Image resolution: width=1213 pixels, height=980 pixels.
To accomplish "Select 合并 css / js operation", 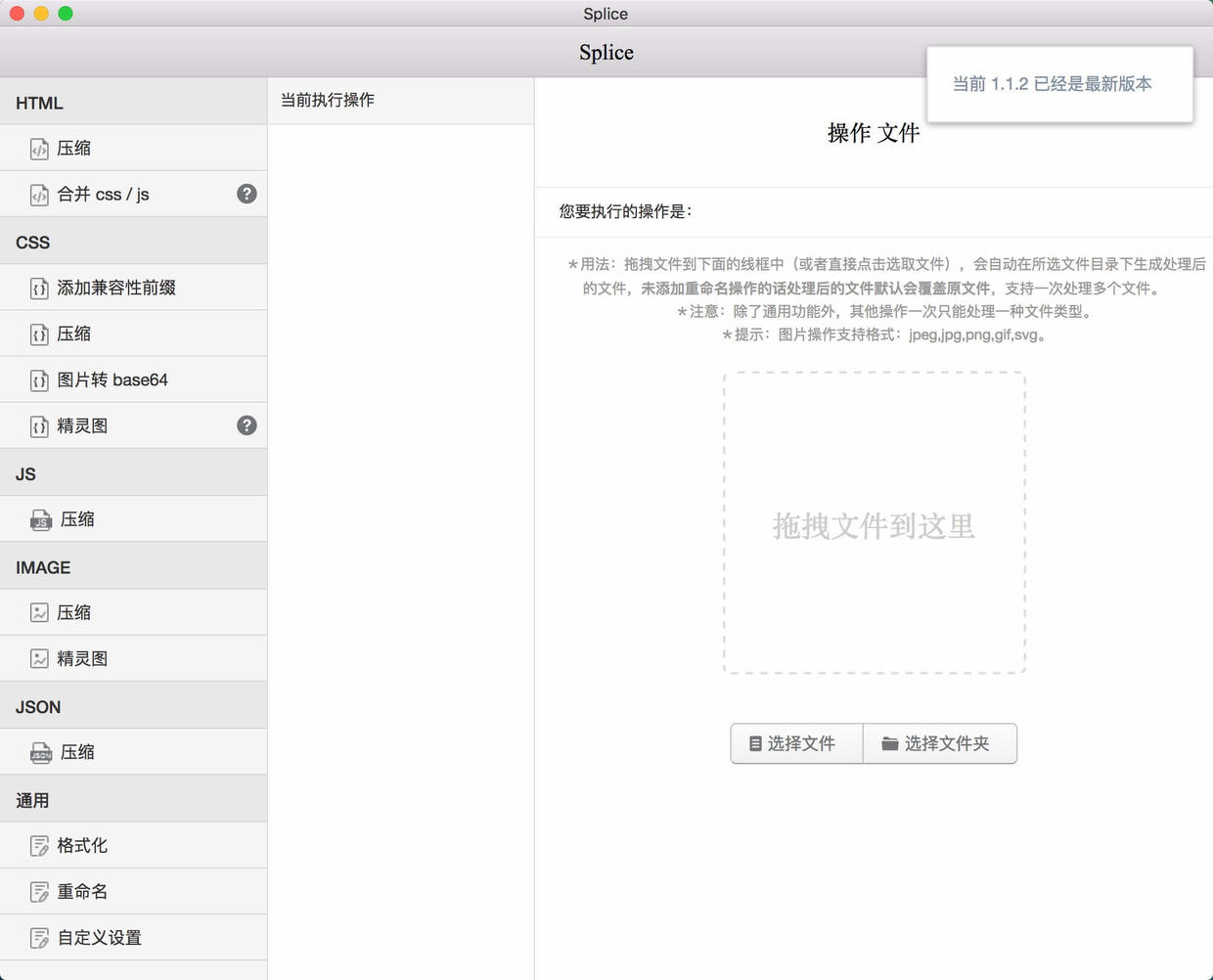I will [x=133, y=194].
